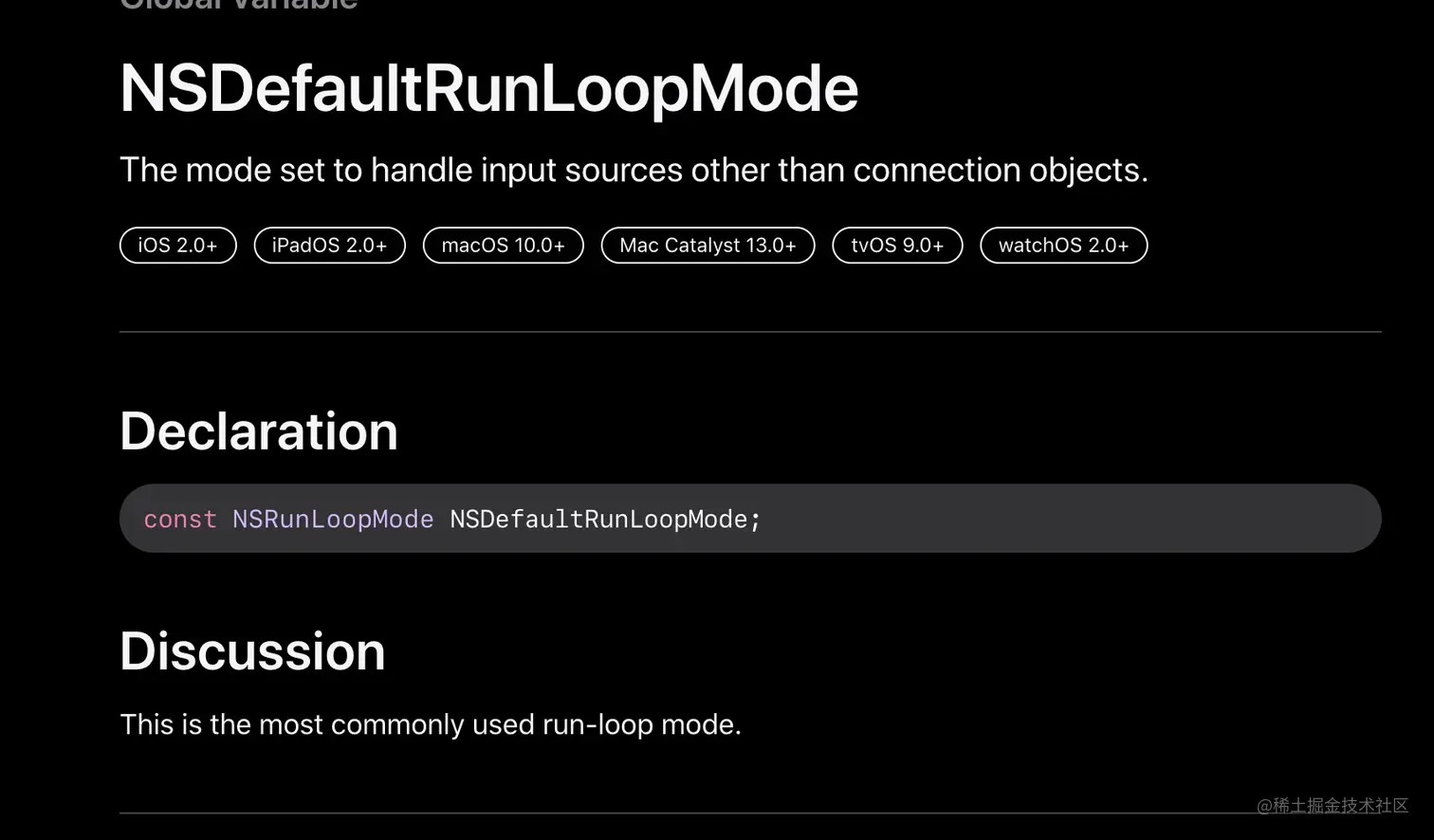
Task: Click the most commonly used run-loop sentence
Action: [431, 724]
